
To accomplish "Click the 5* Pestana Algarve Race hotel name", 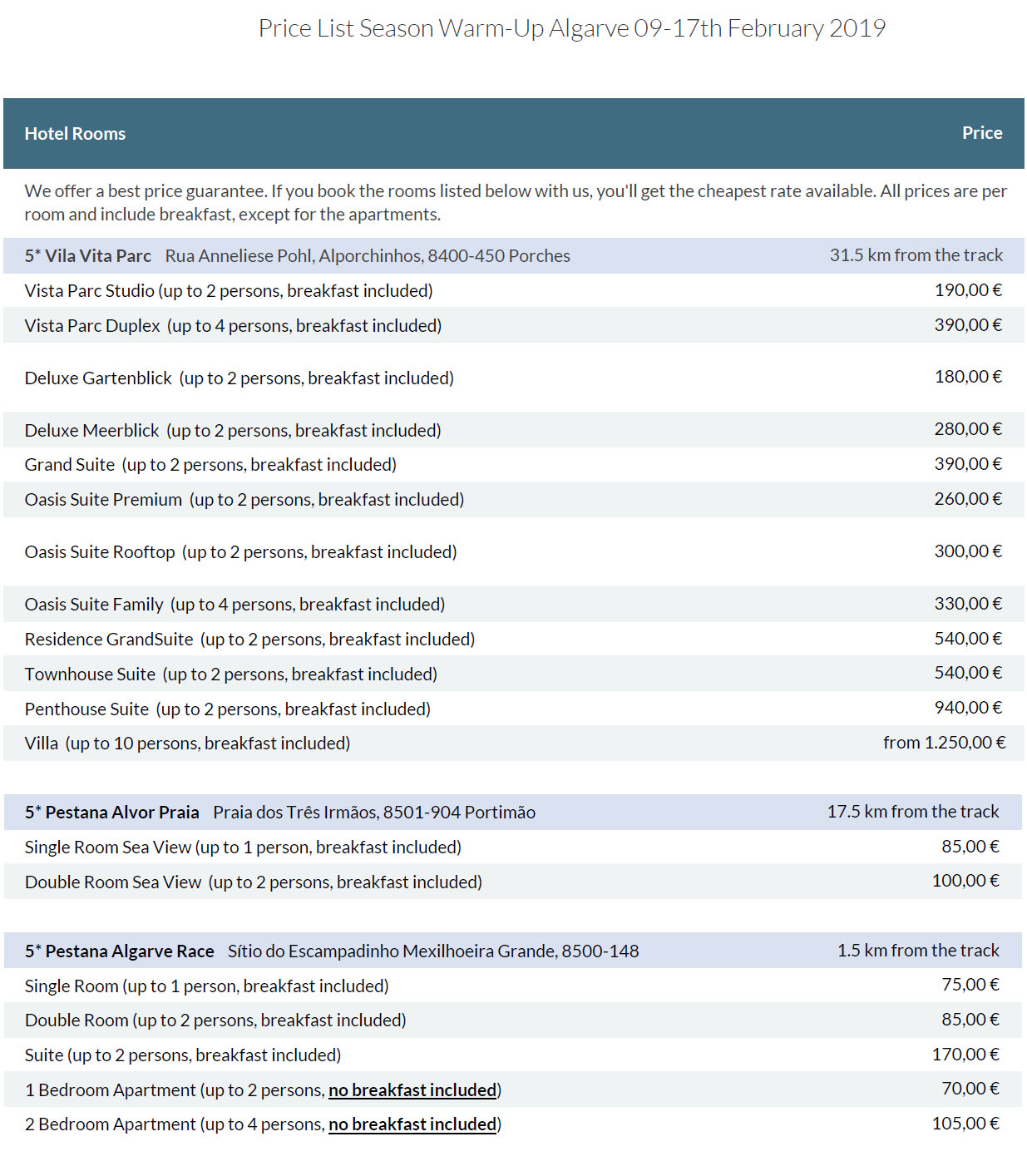I will tap(120, 951).
